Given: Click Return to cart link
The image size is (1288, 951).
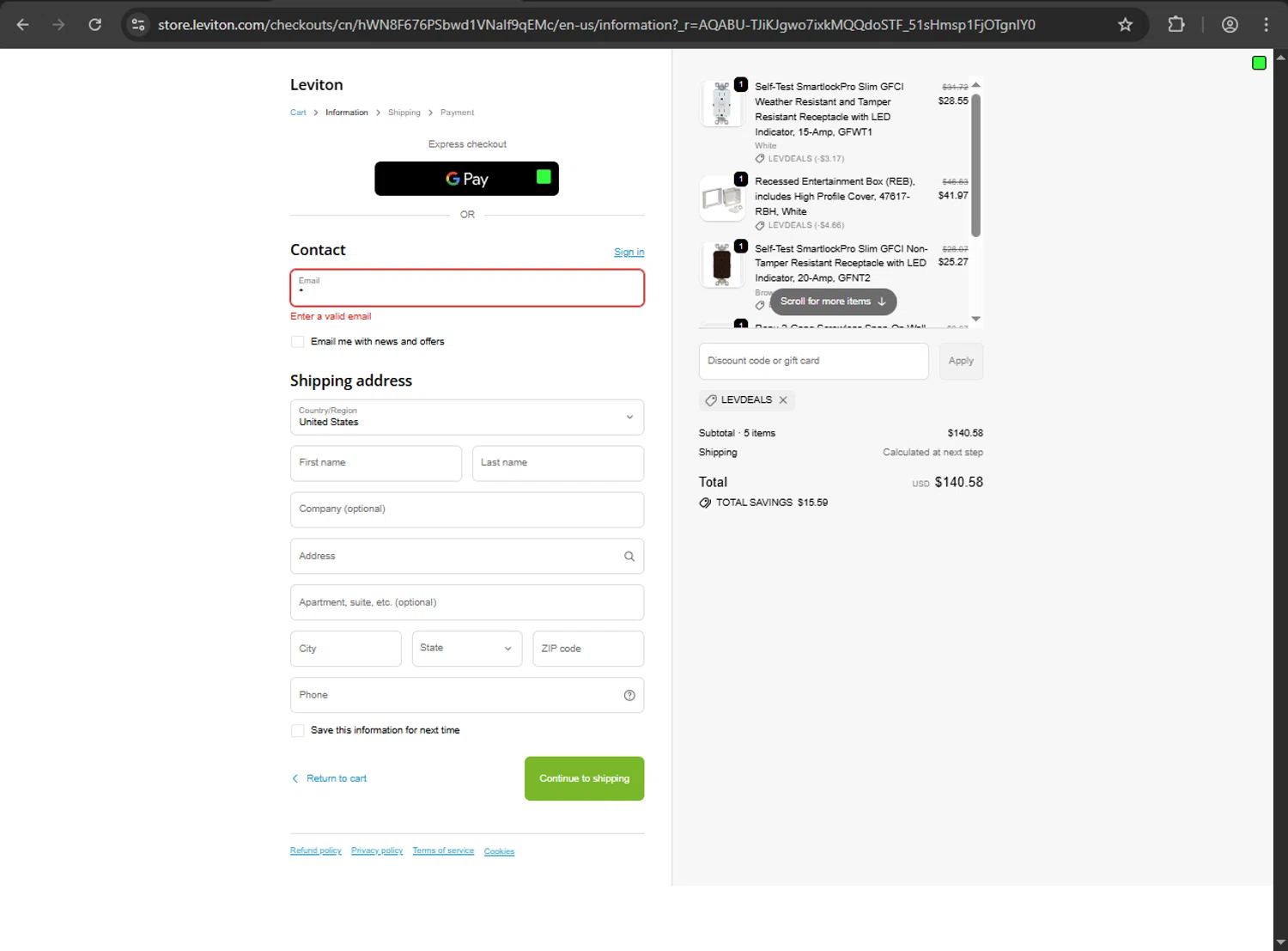Looking at the screenshot, I should point(330,779).
